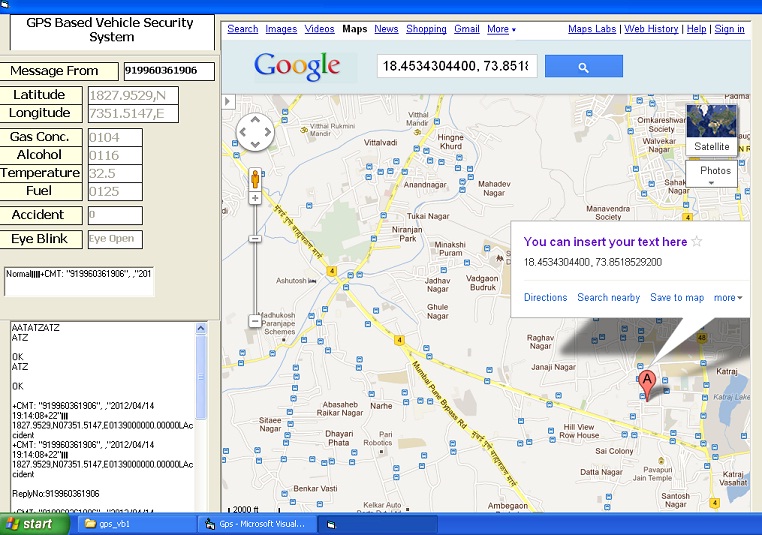Star the location in the info bubble
This screenshot has width=762, height=535.
(697, 242)
